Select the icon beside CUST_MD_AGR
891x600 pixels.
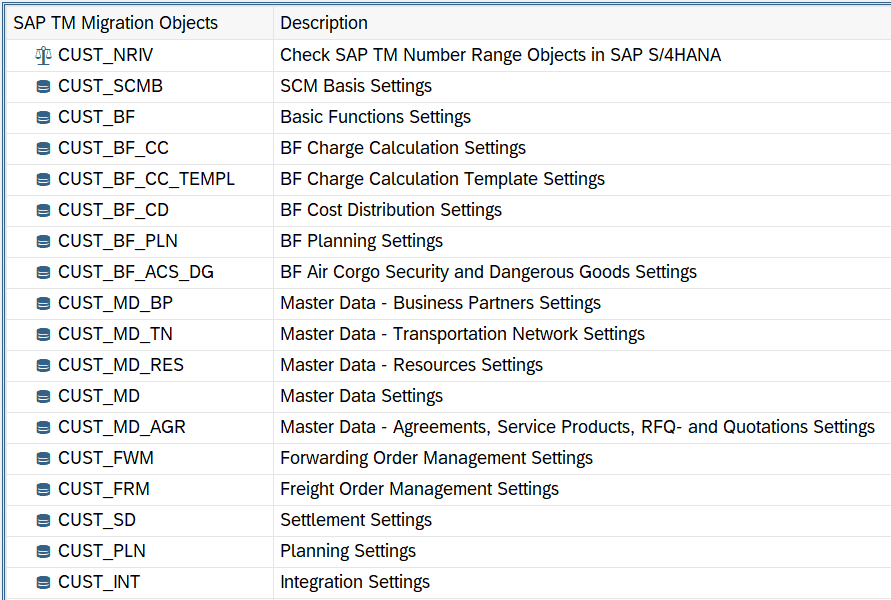tap(43, 427)
